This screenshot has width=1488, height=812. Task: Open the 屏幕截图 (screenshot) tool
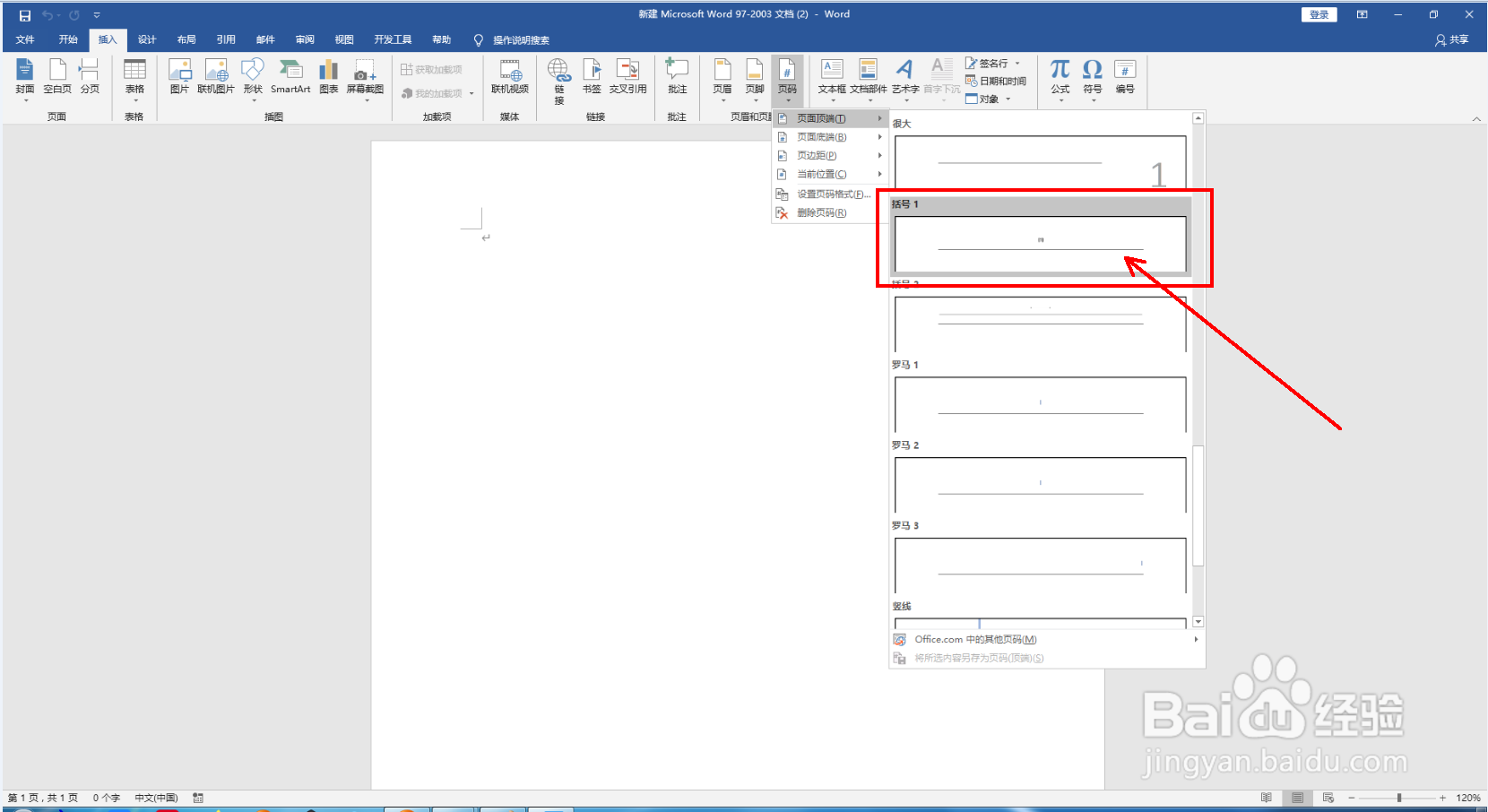(365, 79)
